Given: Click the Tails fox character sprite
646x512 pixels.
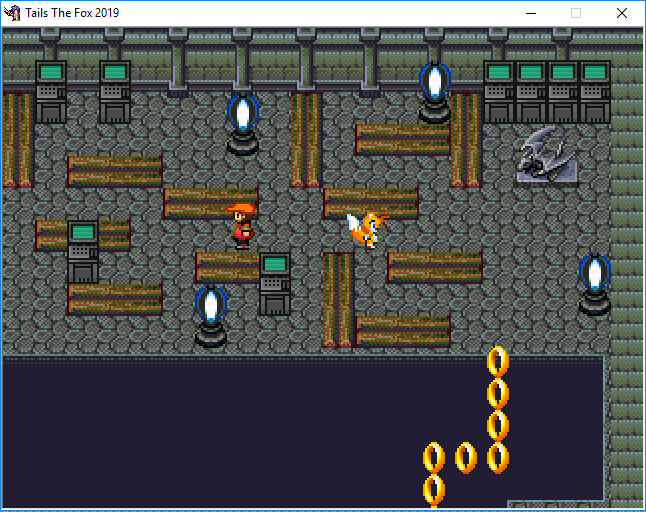Looking at the screenshot, I should 367,230.
